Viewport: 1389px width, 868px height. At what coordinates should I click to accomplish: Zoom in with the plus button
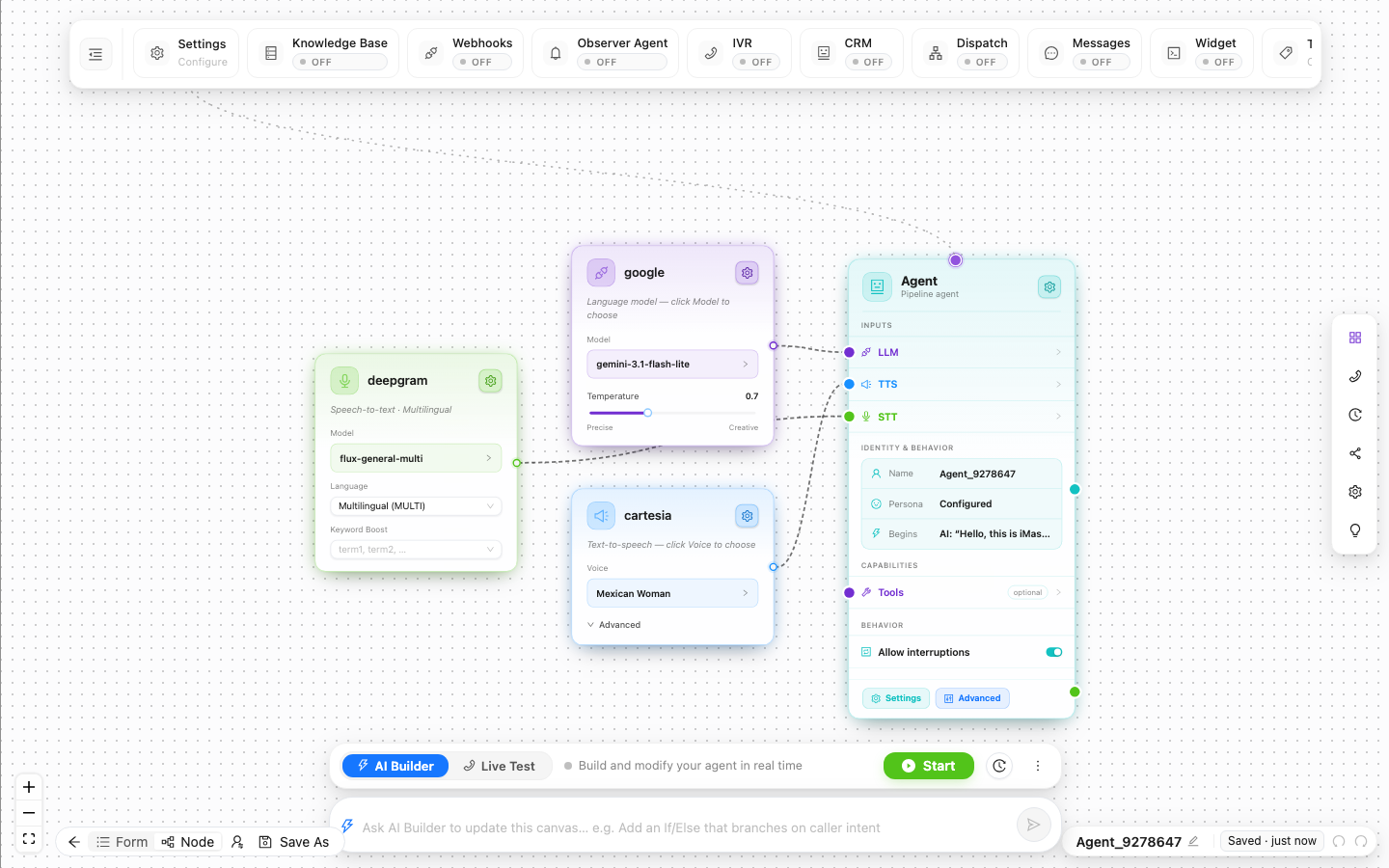[x=29, y=787]
